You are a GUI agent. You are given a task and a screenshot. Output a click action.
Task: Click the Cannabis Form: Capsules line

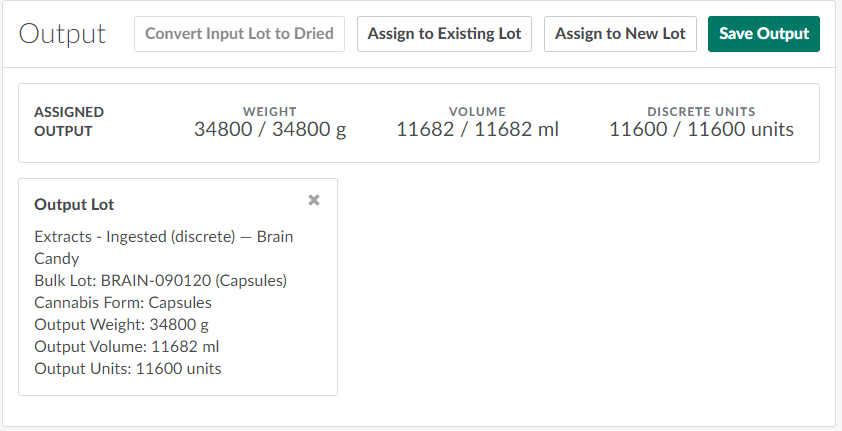tap(123, 302)
